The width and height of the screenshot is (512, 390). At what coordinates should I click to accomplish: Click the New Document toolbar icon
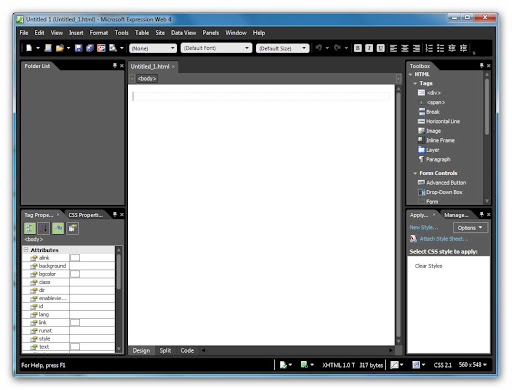pos(29,48)
